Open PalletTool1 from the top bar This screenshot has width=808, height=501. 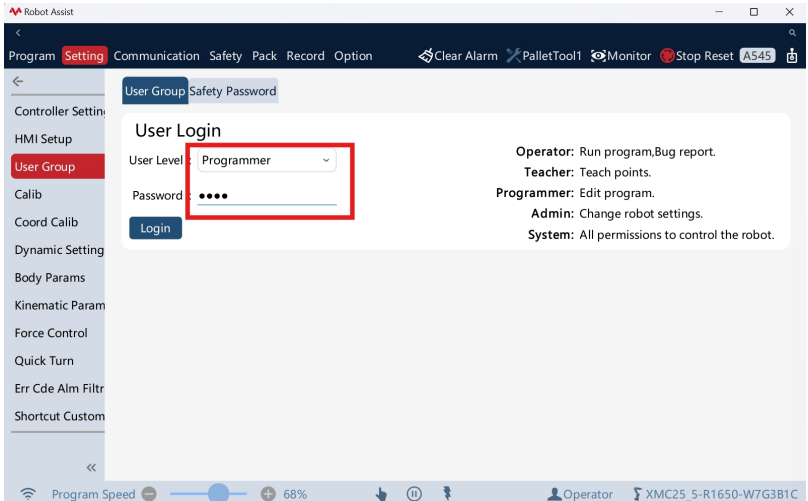pyautogui.click(x=544, y=56)
